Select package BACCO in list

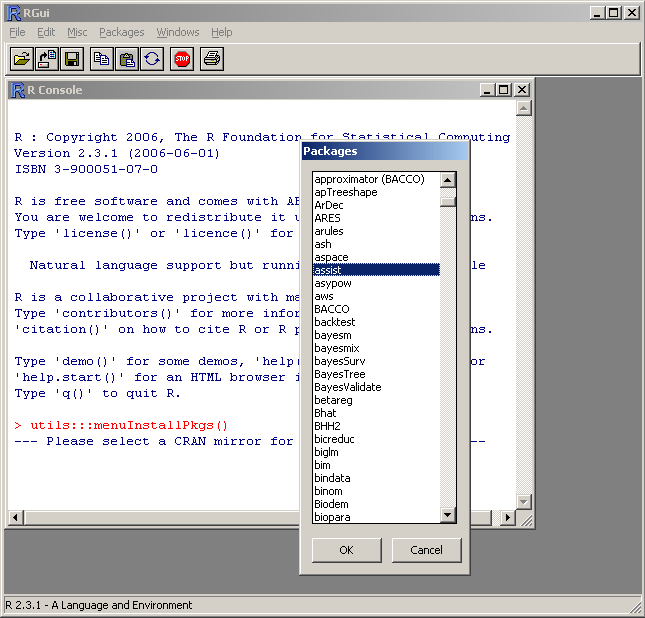pos(376,309)
